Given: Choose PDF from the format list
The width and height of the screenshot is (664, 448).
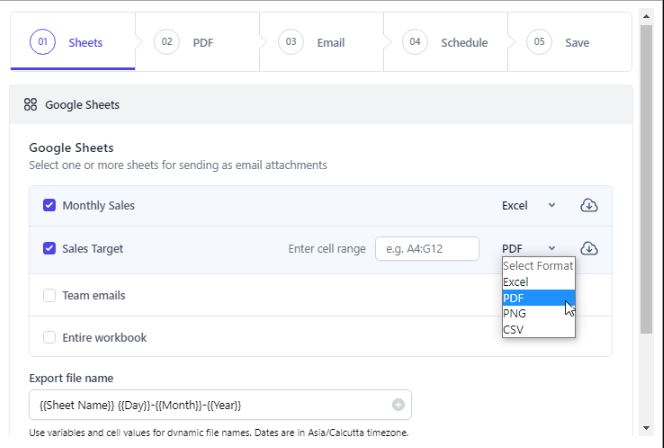Looking at the screenshot, I should [x=538, y=298].
